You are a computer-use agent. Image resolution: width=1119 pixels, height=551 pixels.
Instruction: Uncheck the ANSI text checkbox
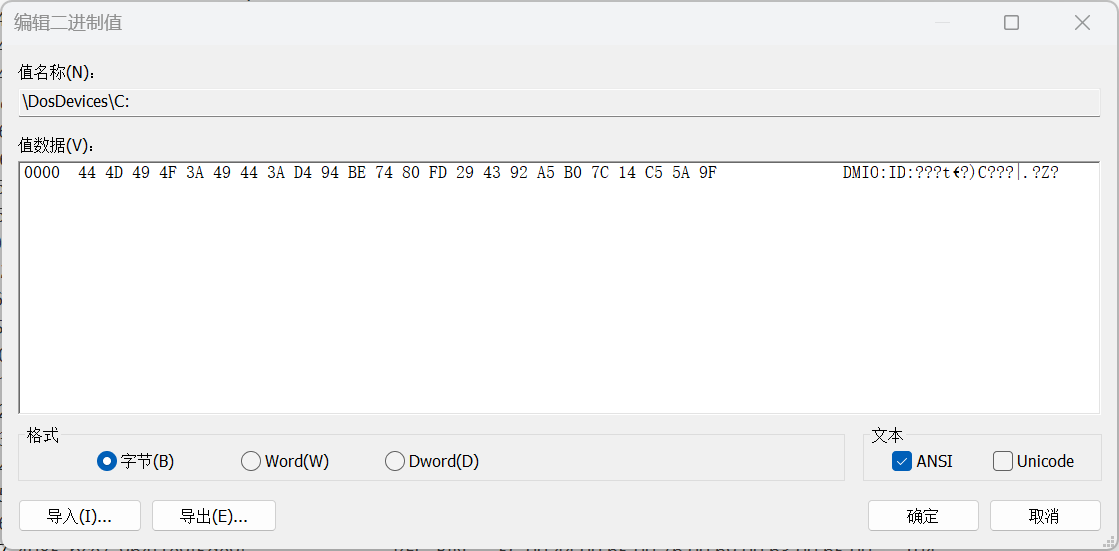[902, 461]
